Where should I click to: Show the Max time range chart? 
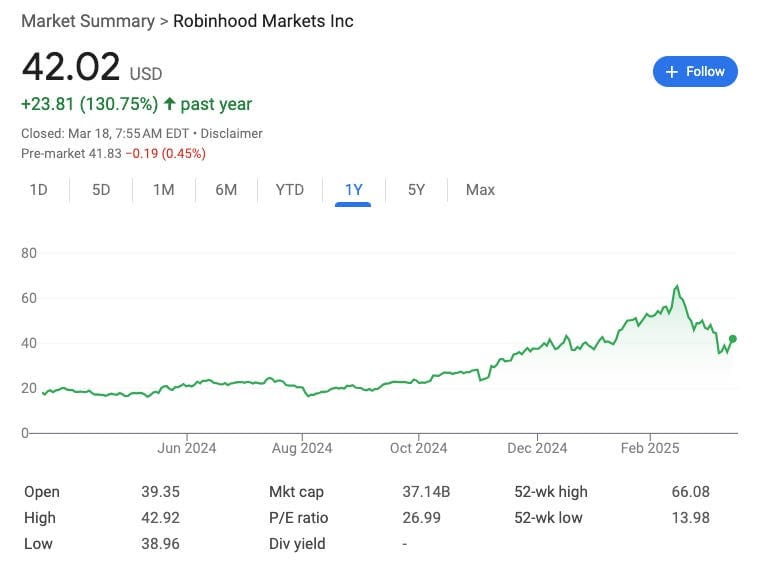(x=480, y=190)
